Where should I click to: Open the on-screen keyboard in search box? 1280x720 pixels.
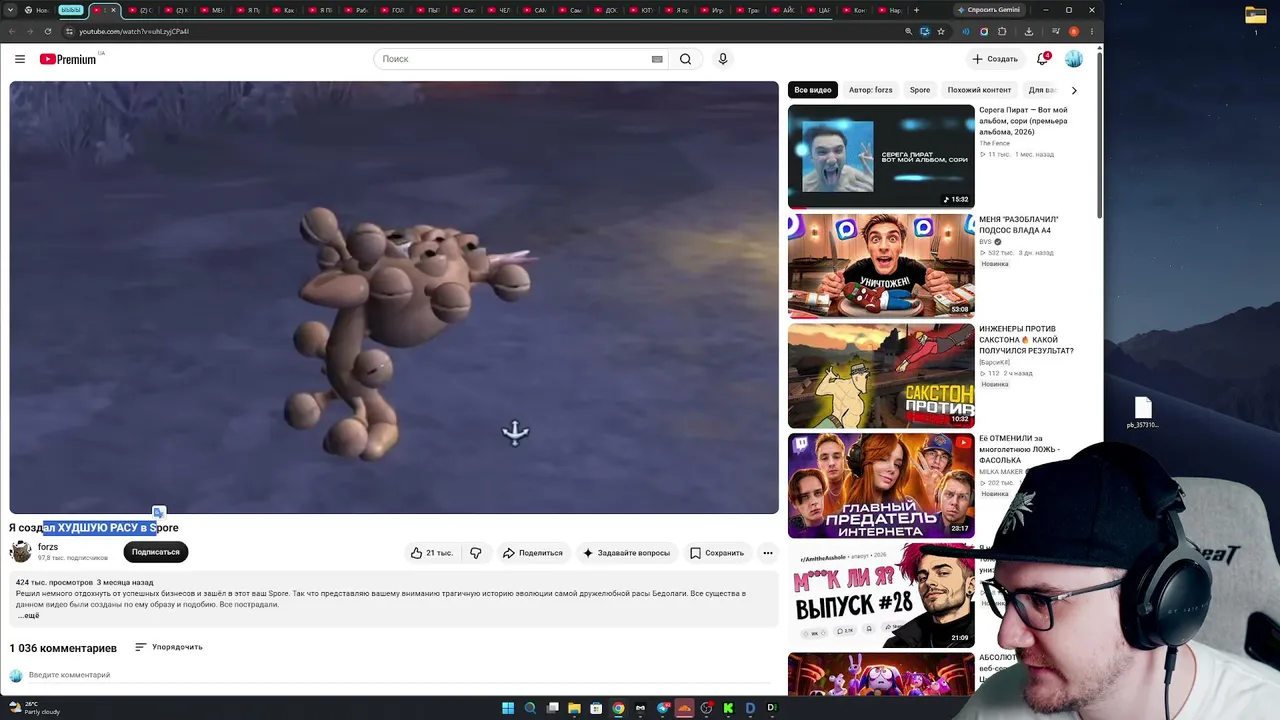[657, 59]
